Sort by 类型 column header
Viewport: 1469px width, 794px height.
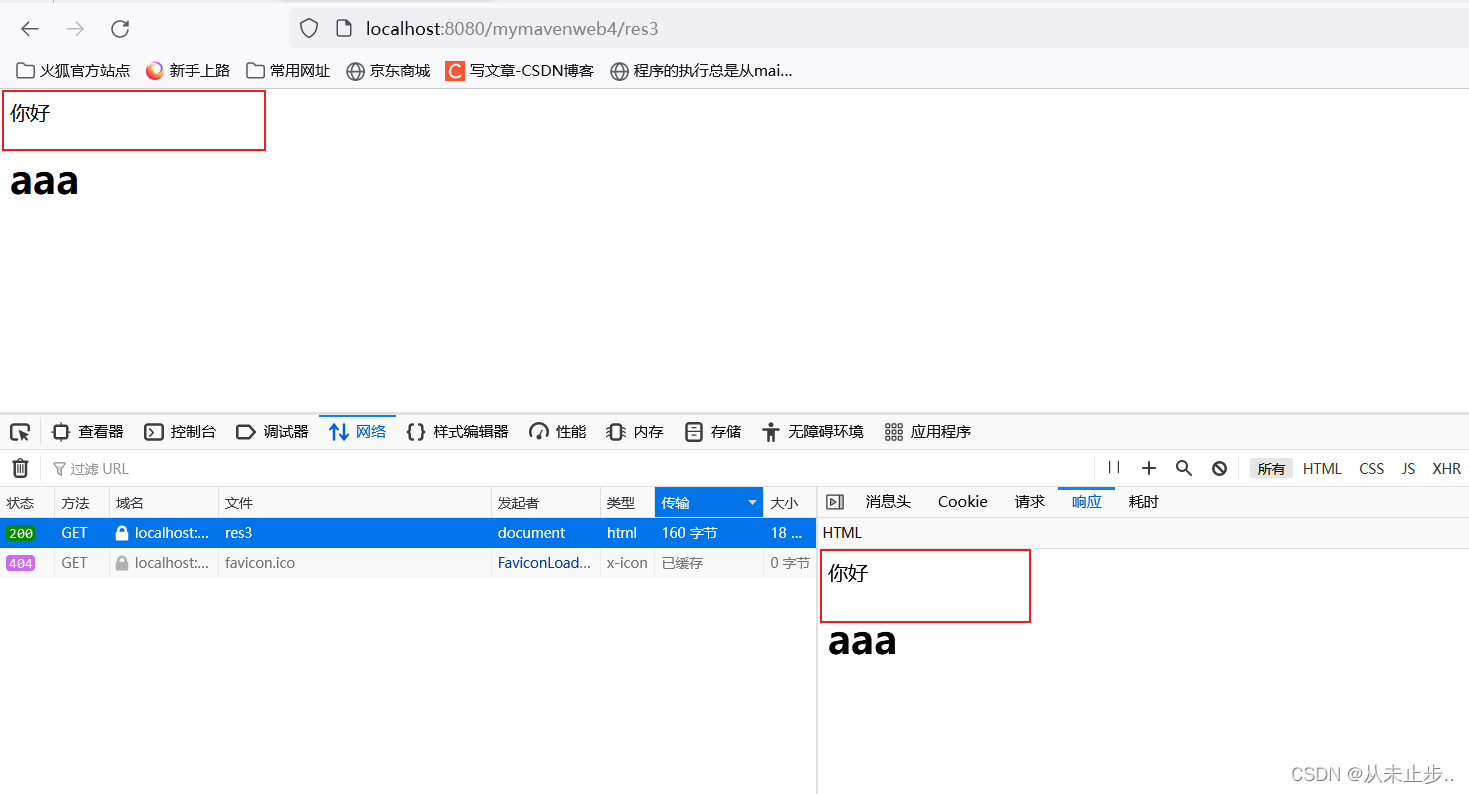[x=628, y=503]
